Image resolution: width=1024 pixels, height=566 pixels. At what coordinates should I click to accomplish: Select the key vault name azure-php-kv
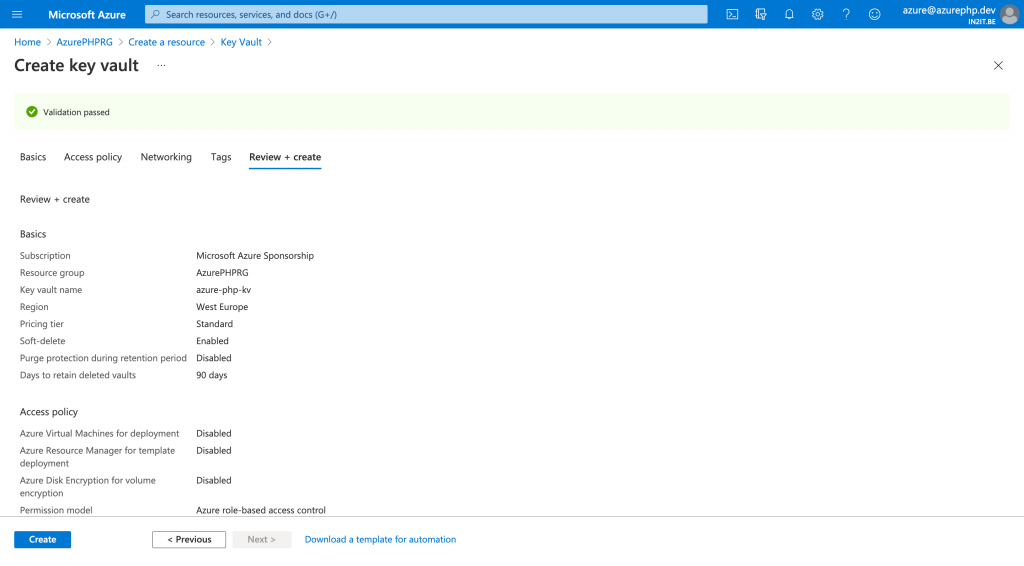pos(223,289)
